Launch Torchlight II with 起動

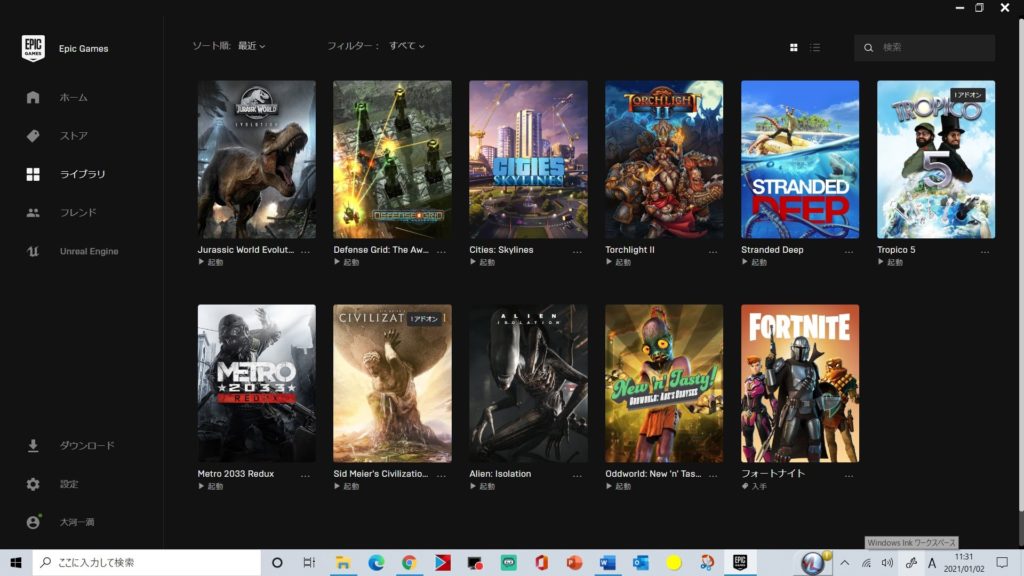pos(618,263)
